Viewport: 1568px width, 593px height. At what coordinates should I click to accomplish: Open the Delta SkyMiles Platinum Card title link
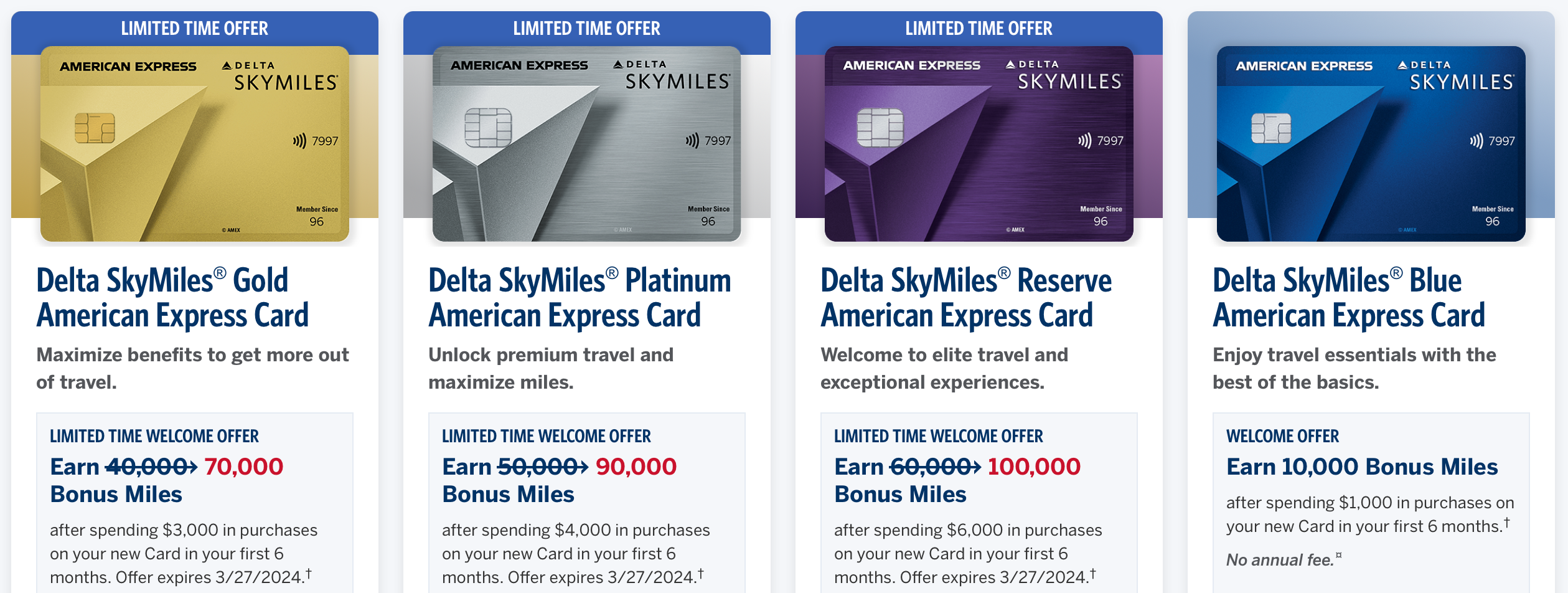[x=579, y=298]
